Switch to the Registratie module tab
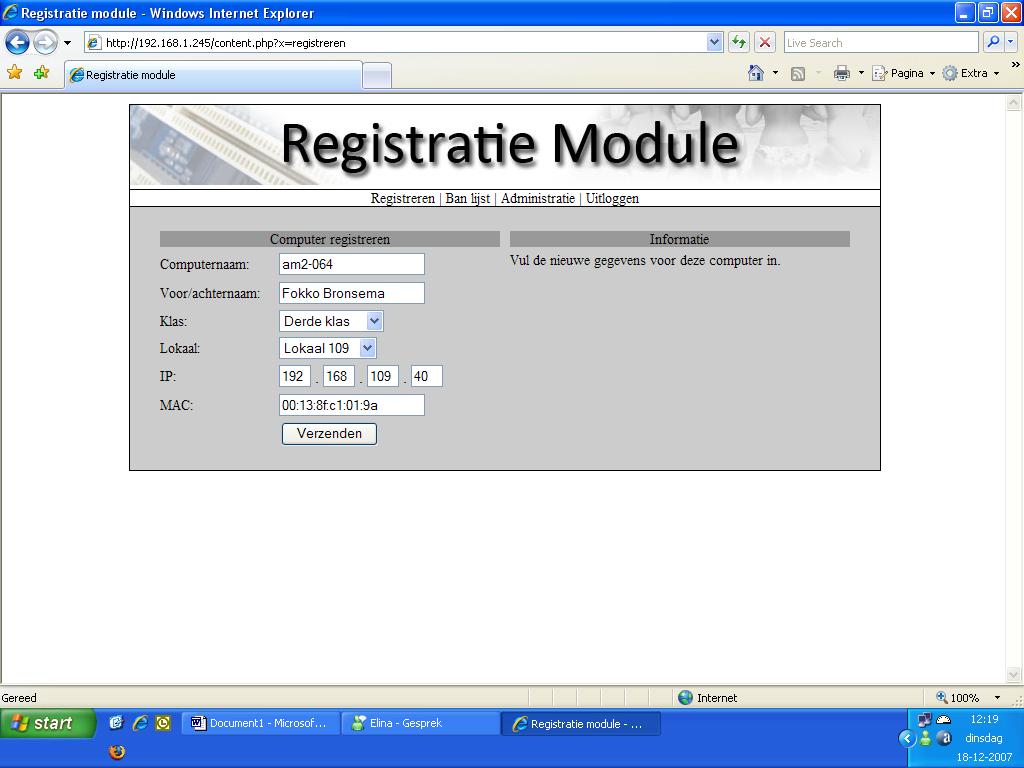Screen dimensions: 1024x768 (212, 75)
